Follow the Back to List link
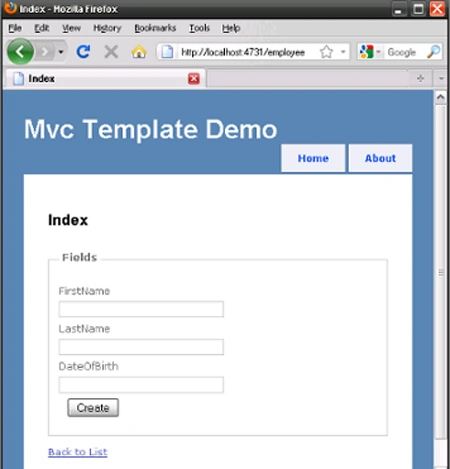Image resolution: width=450 pixels, height=469 pixels. [78, 452]
